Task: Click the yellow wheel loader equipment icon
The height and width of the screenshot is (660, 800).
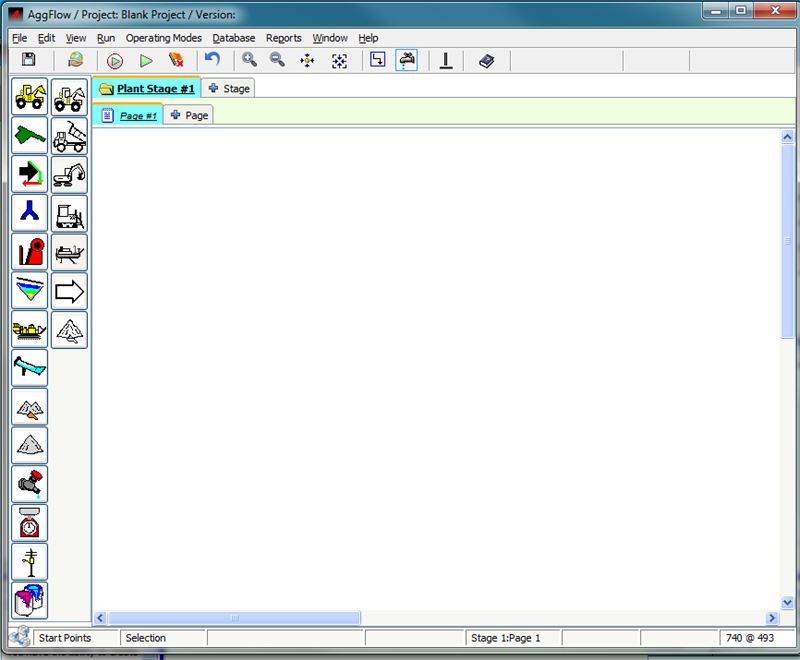Action: (30, 96)
